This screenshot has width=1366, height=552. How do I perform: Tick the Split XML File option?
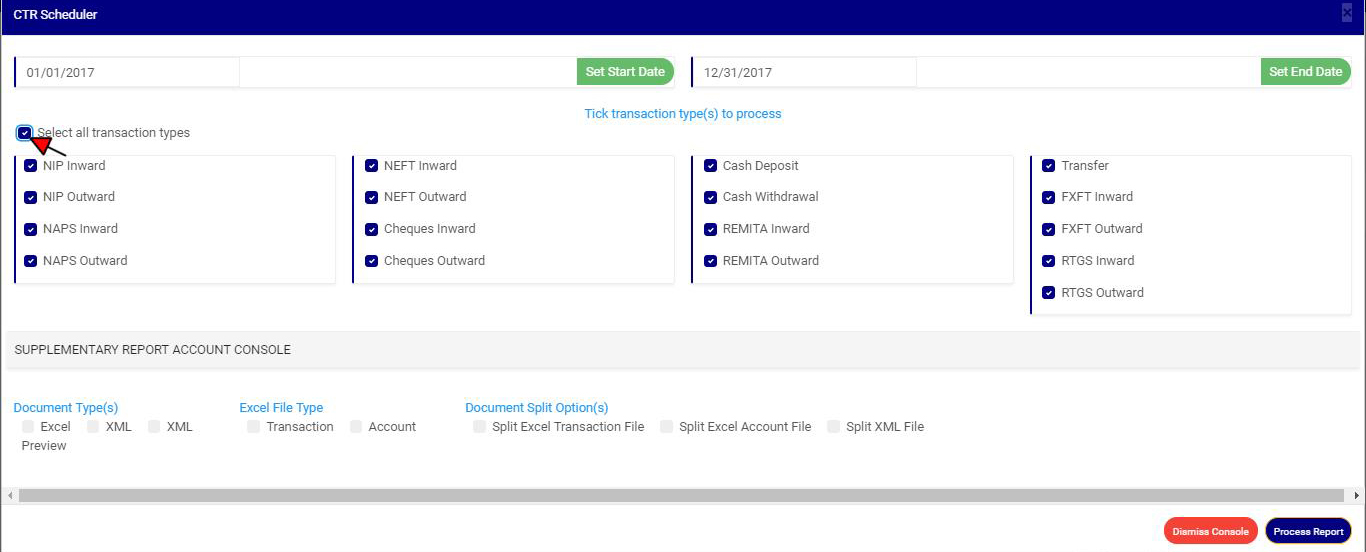pyautogui.click(x=833, y=427)
